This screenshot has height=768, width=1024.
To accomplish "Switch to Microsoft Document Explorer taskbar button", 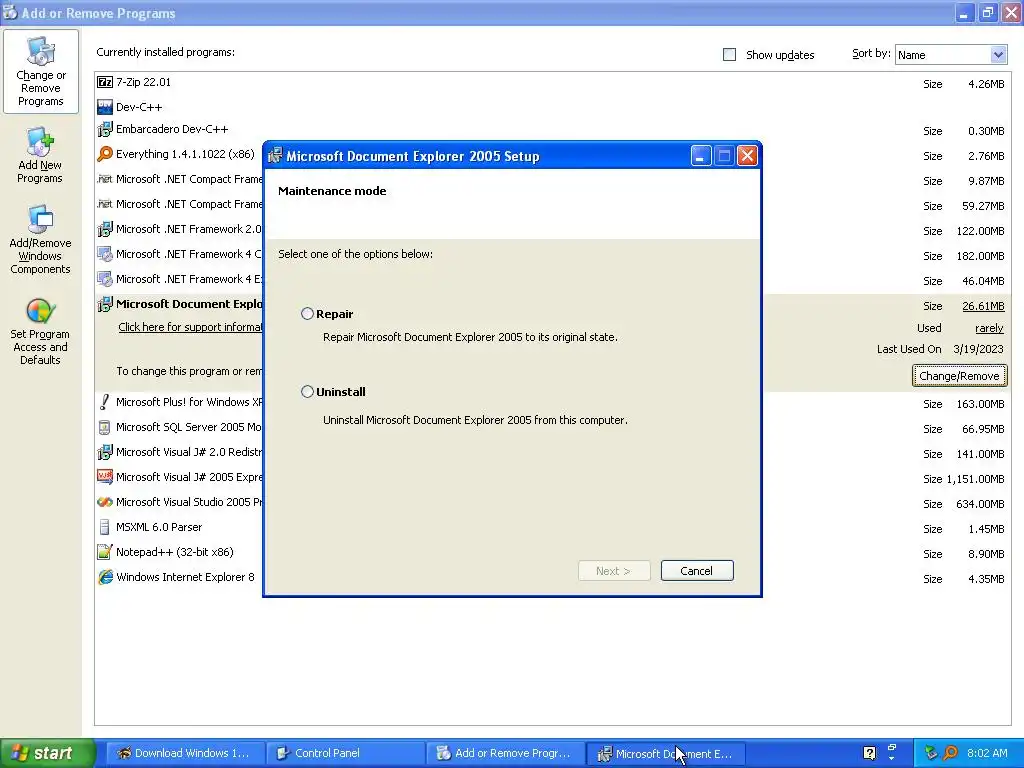I will 665,753.
